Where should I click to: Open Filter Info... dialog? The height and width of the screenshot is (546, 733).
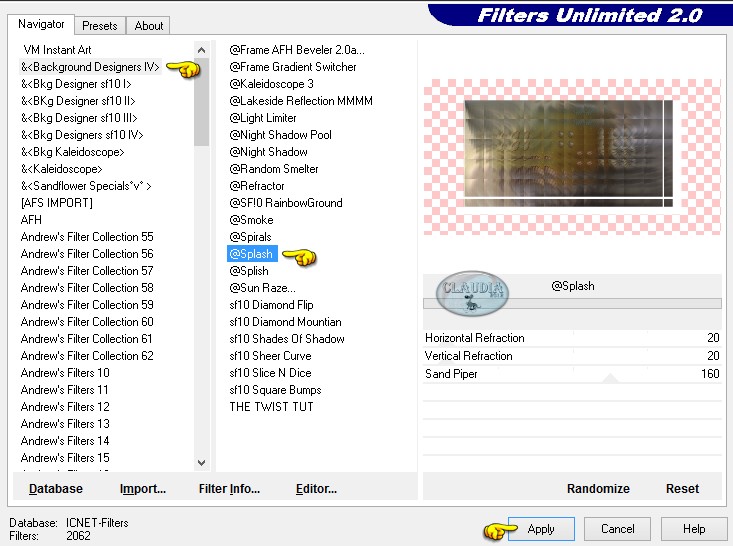pos(229,489)
